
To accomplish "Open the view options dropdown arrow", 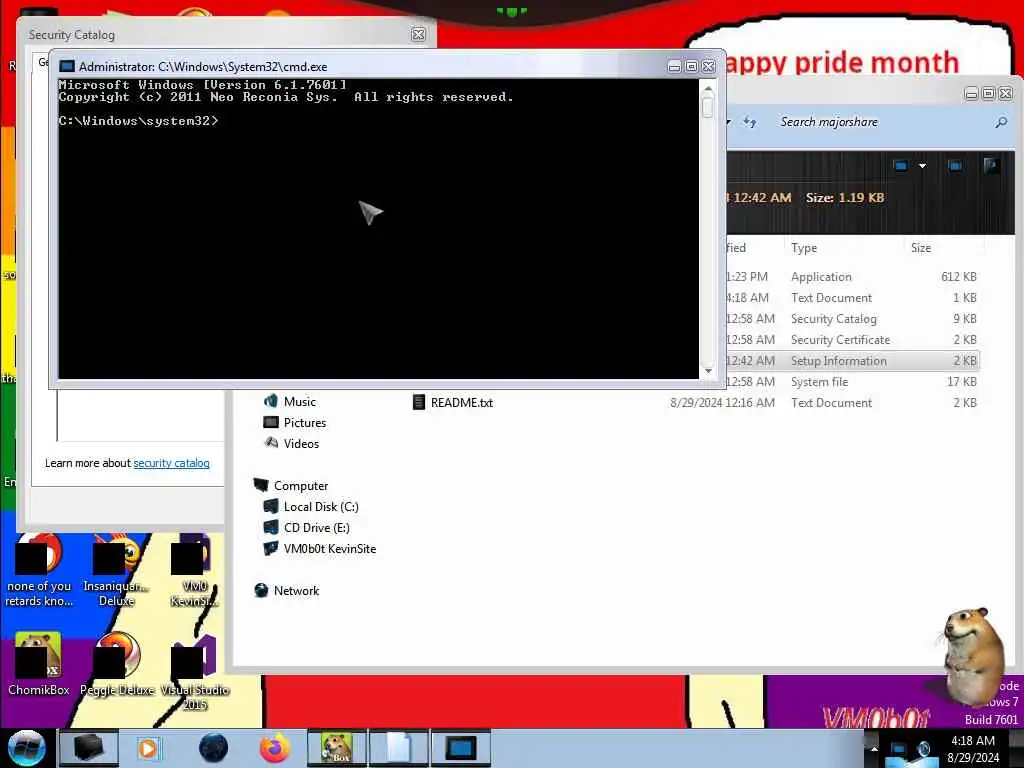I will click(922, 166).
